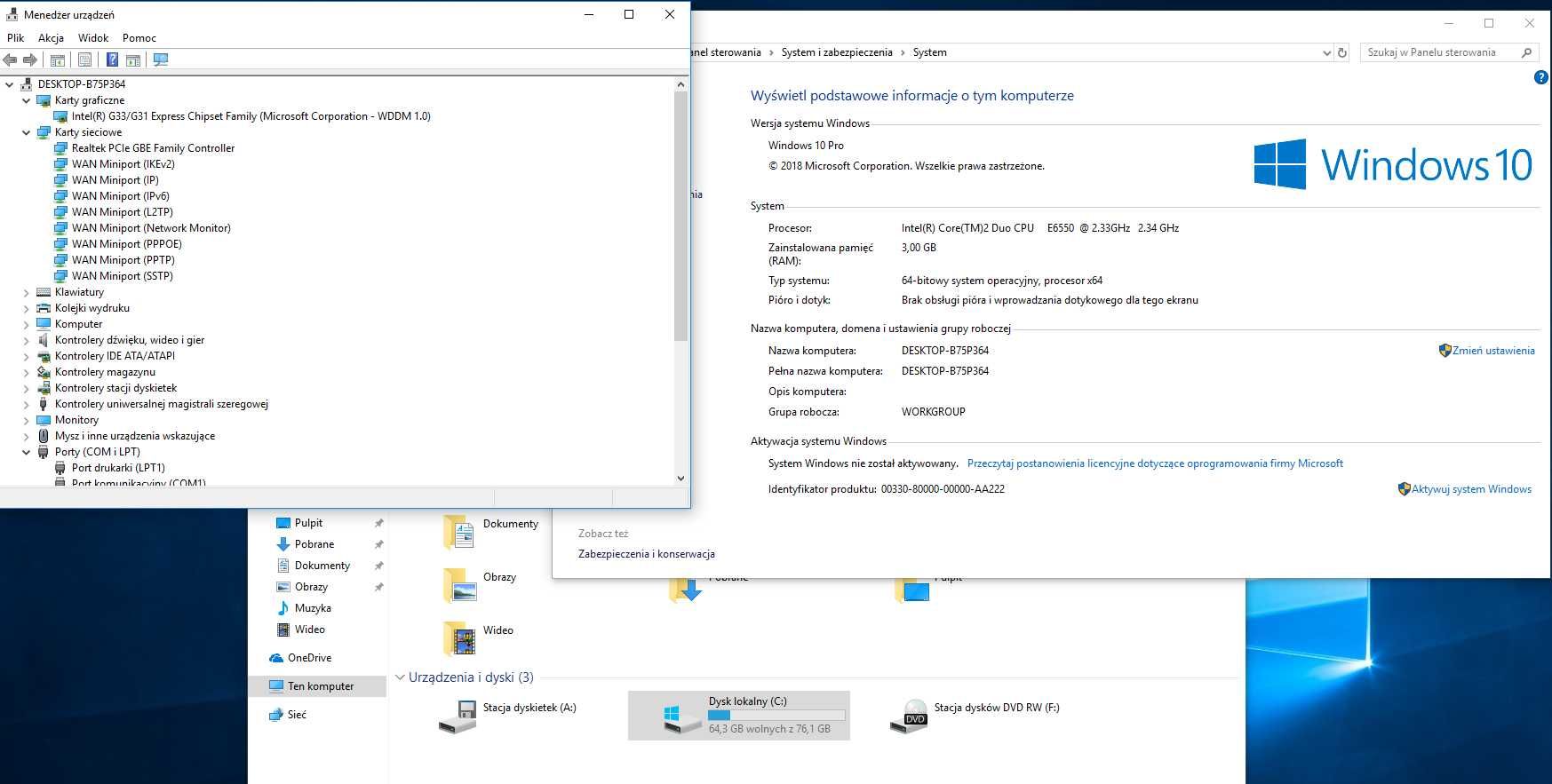
Task: Toggle the console tree toolbar icon
Action: pos(58,59)
